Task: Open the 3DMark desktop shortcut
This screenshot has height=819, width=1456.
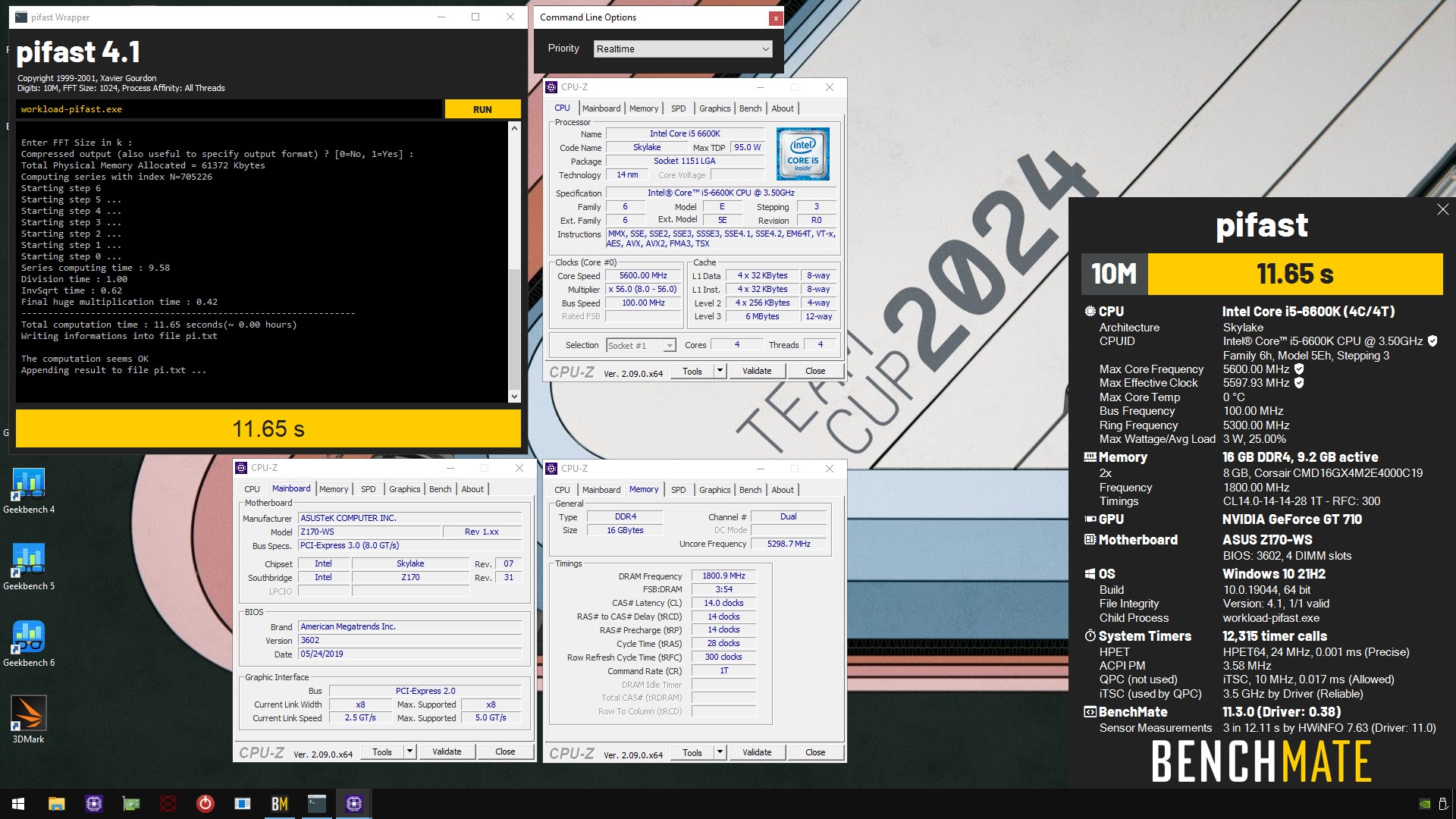Action: pos(29,720)
